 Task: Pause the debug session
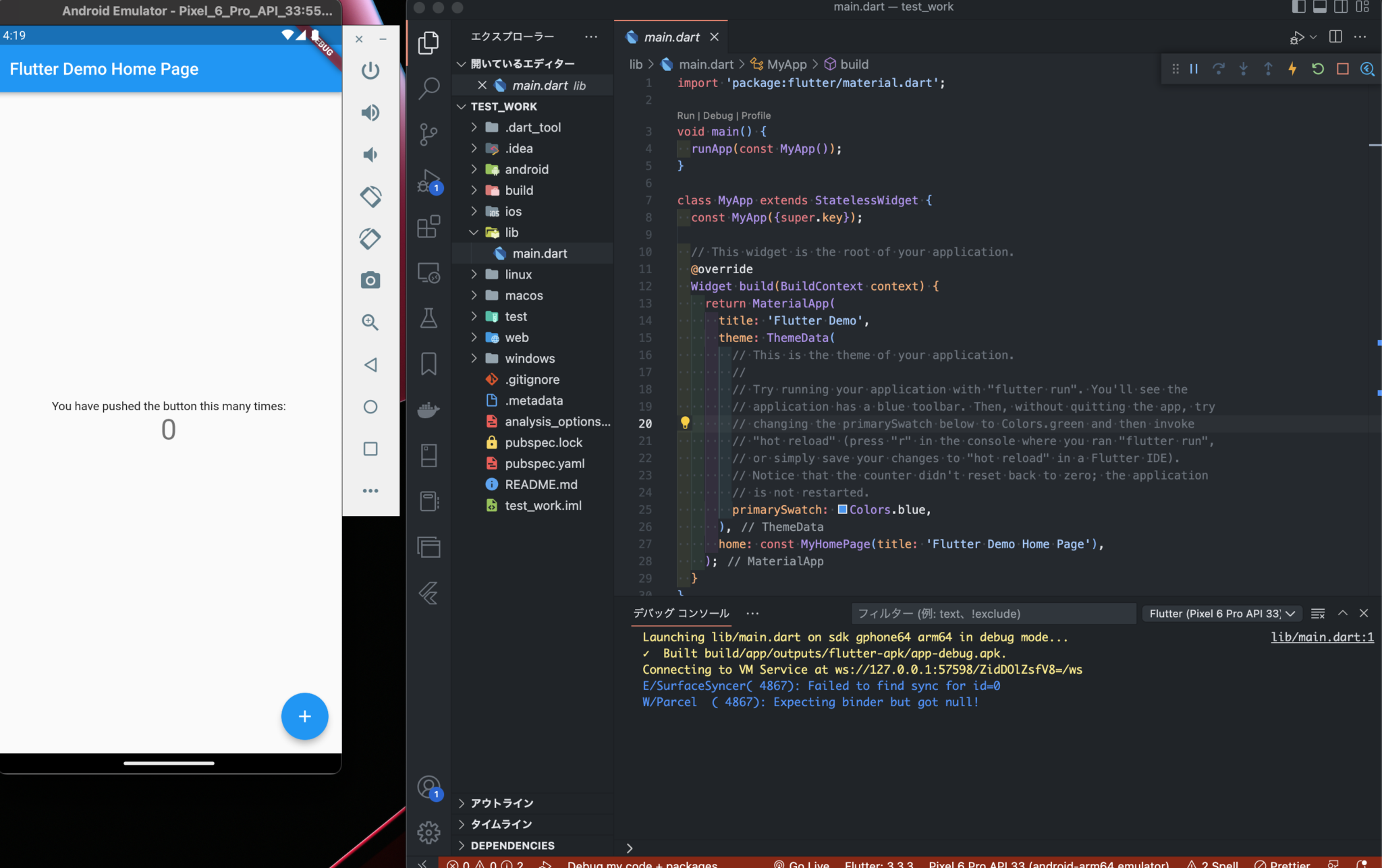click(x=1194, y=69)
